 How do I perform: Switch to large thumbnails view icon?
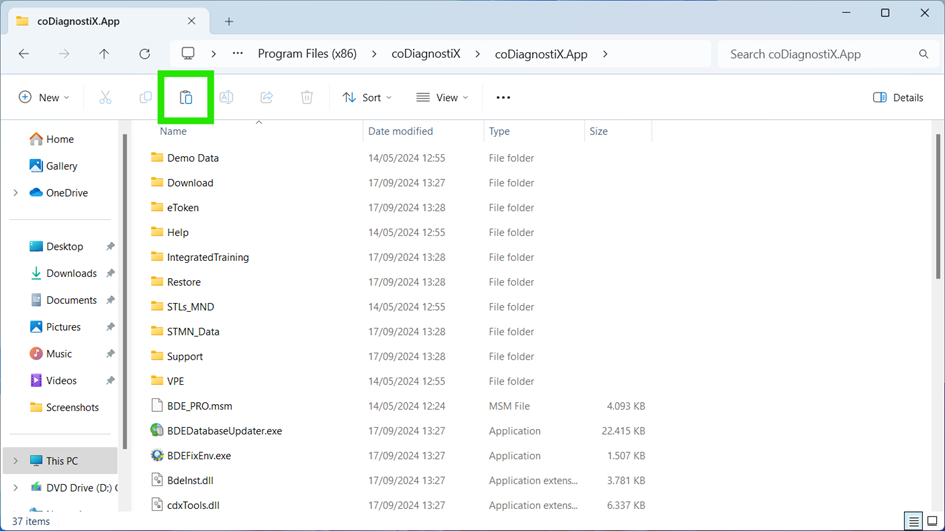click(932, 521)
